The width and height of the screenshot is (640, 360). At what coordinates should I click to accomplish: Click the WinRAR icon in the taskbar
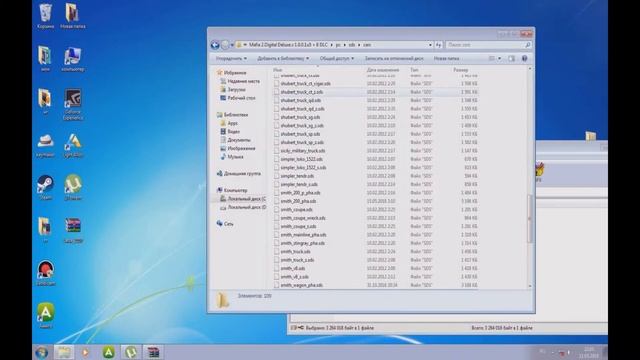(153, 352)
